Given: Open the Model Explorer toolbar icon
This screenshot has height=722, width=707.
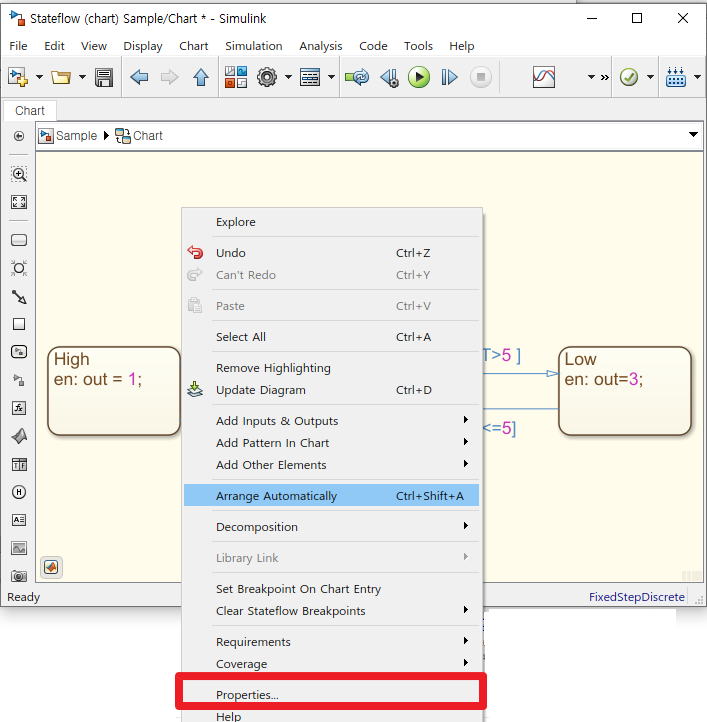Looking at the screenshot, I should [x=310, y=77].
